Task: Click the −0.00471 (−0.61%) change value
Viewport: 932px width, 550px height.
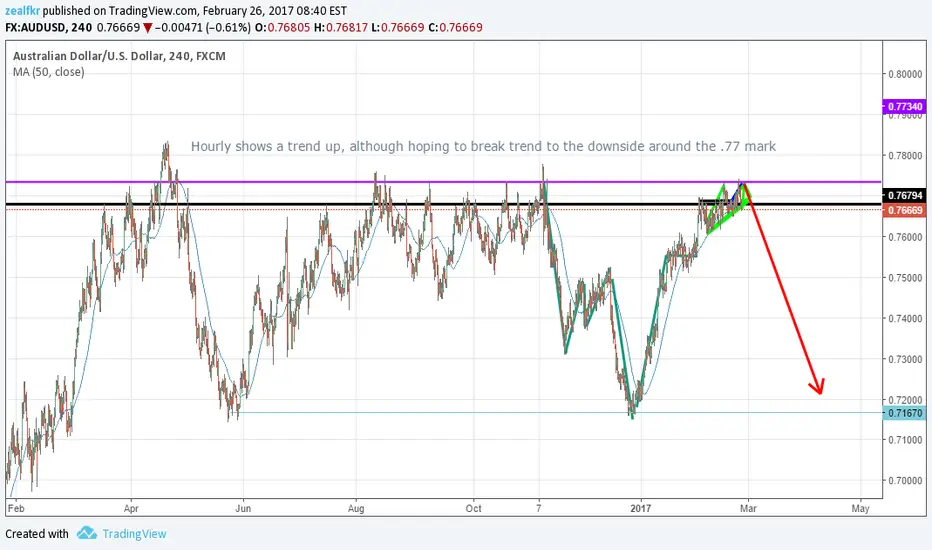Action: 203,27
